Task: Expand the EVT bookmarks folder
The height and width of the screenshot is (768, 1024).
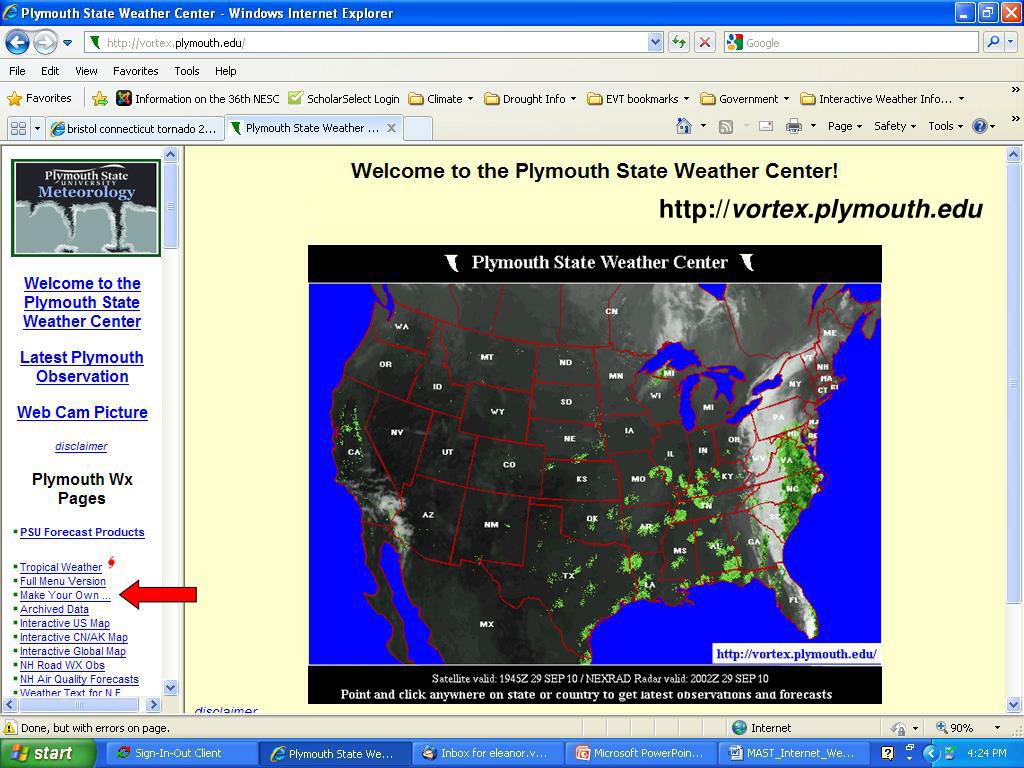Action: pyautogui.click(x=638, y=99)
